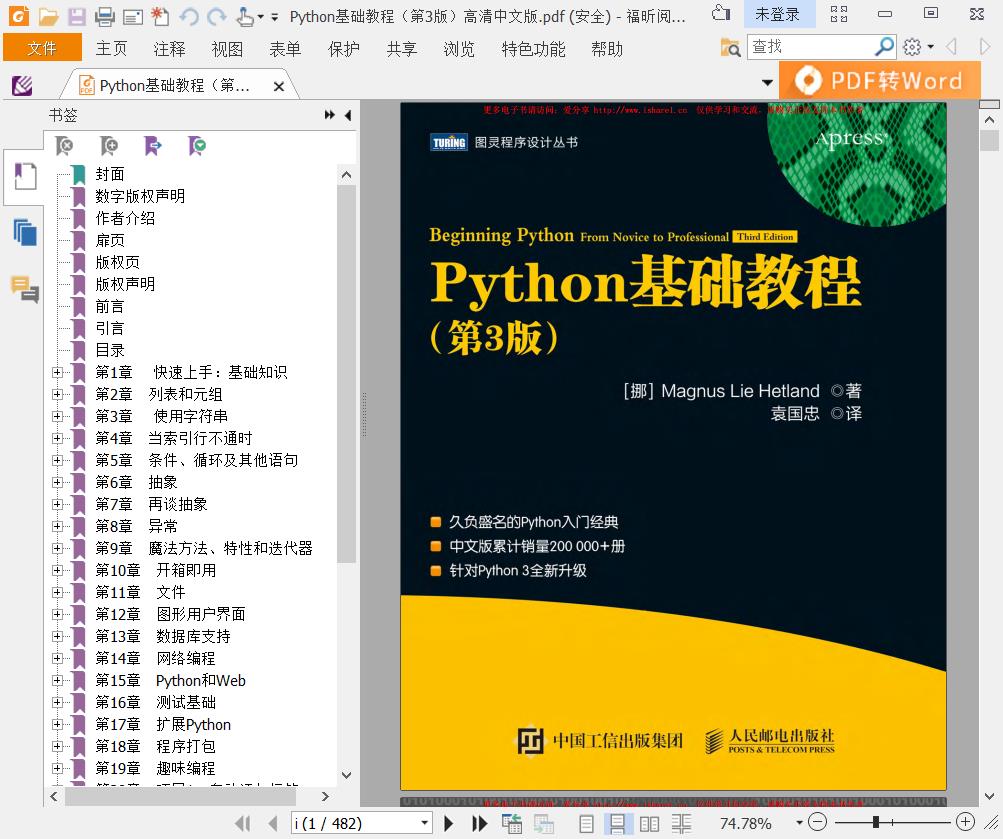The width and height of the screenshot is (1003, 839).
Task: Click the go-to bookmark destination arrow icon
Action: [153, 146]
